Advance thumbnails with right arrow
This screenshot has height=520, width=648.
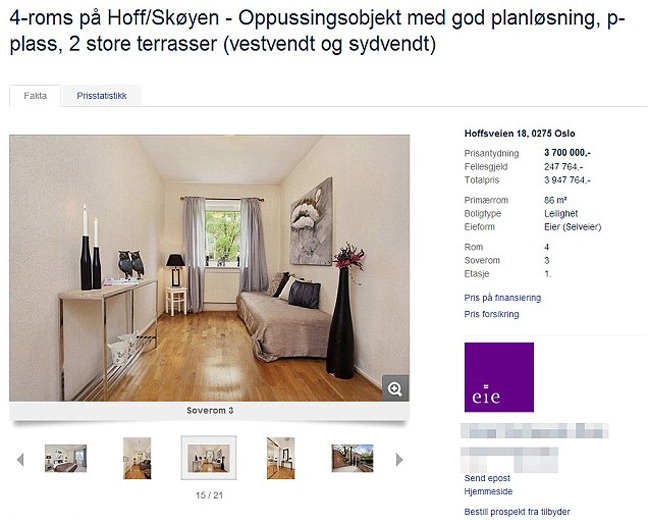tap(399, 459)
